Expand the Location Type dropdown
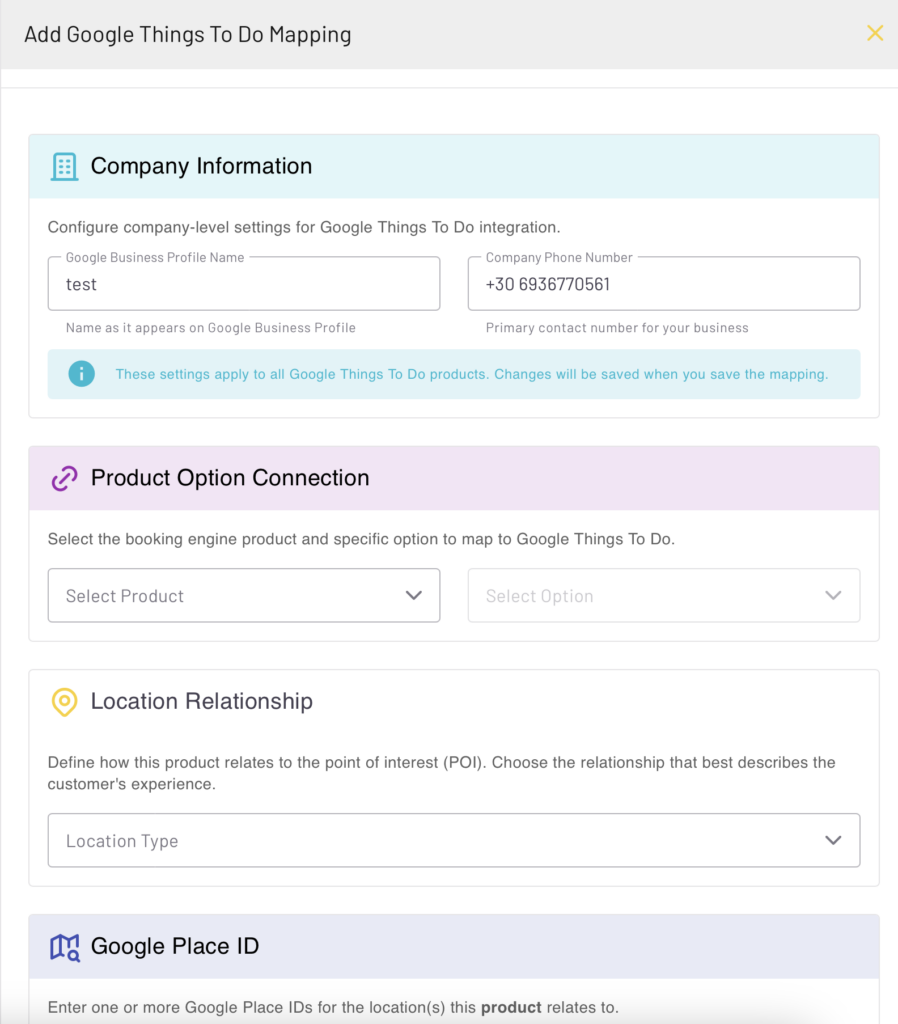Image resolution: width=898 pixels, height=1024 pixels. (x=453, y=841)
